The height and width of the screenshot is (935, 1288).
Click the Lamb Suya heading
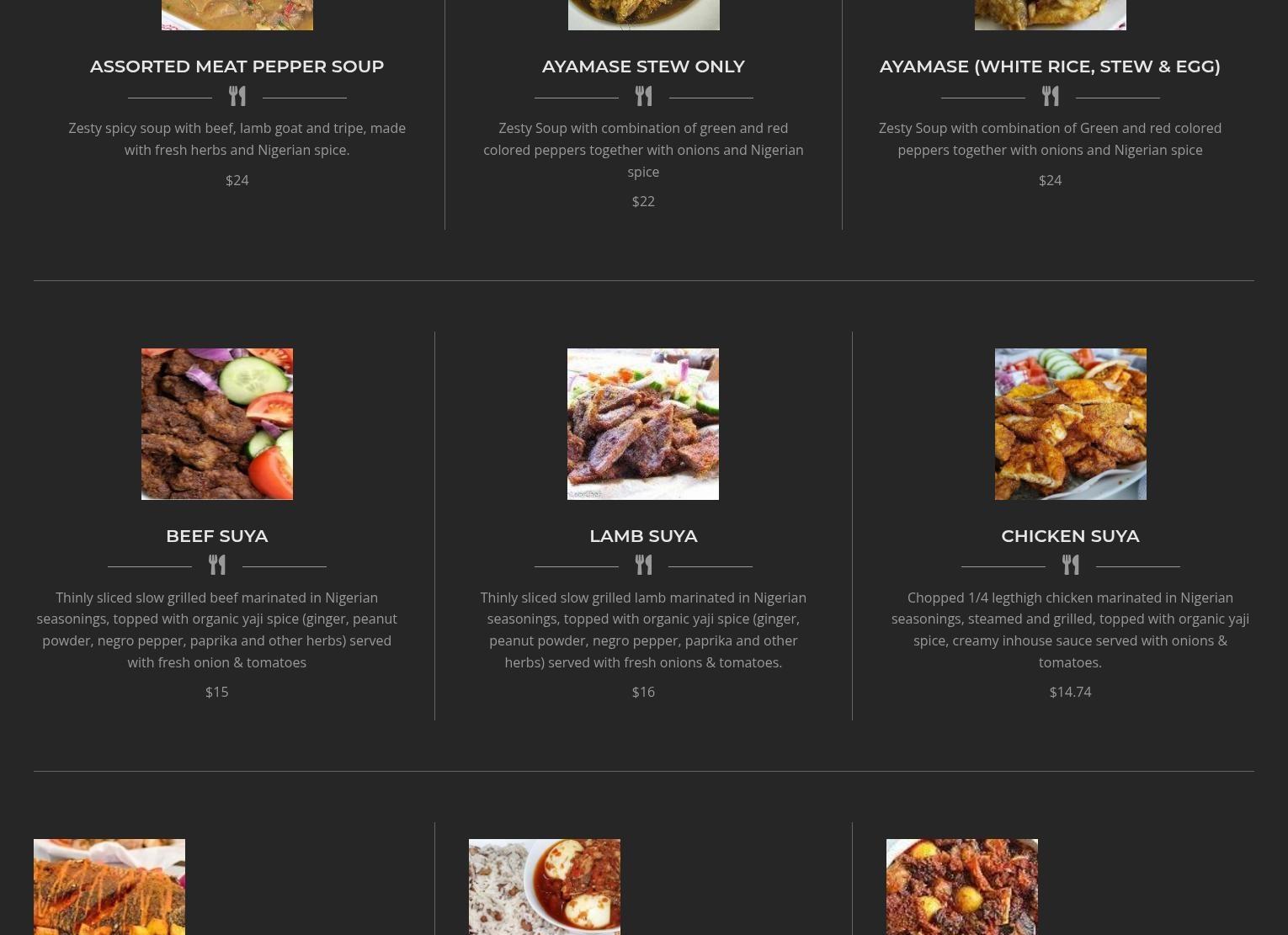(643, 536)
